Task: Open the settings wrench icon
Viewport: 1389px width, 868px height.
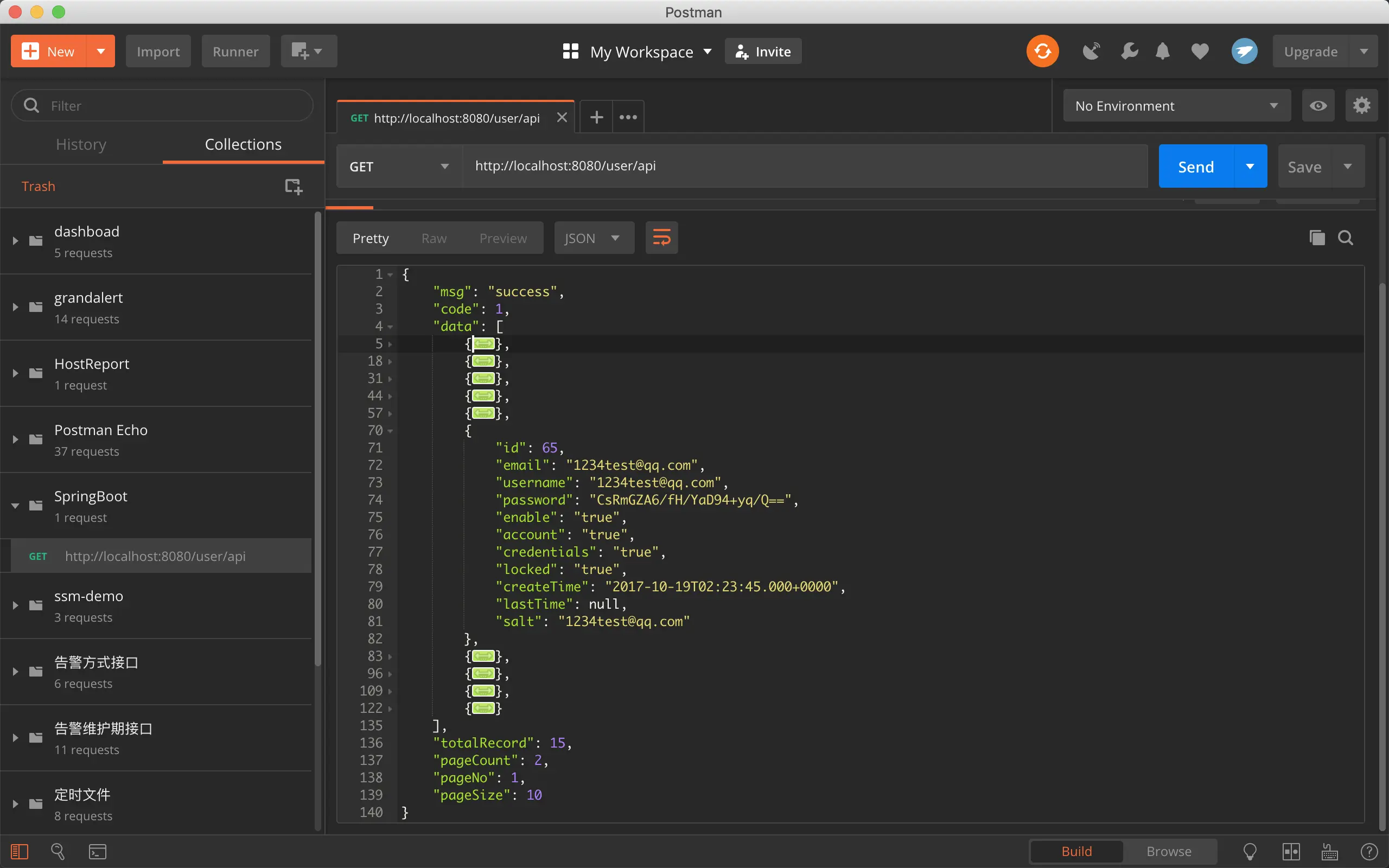Action: point(1129,52)
